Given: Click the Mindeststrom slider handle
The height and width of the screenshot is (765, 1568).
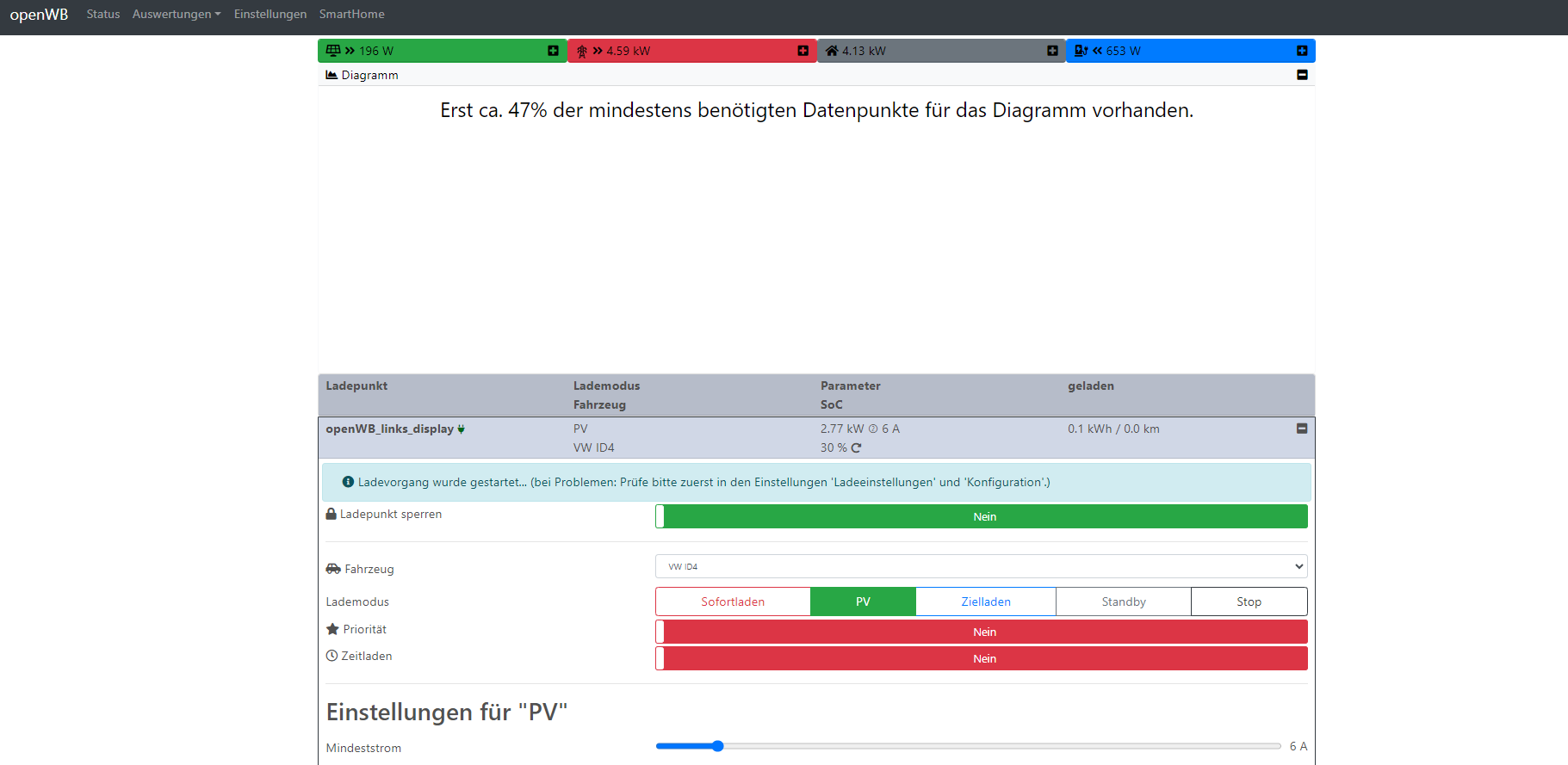Looking at the screenshot, I should pos(717,746).
